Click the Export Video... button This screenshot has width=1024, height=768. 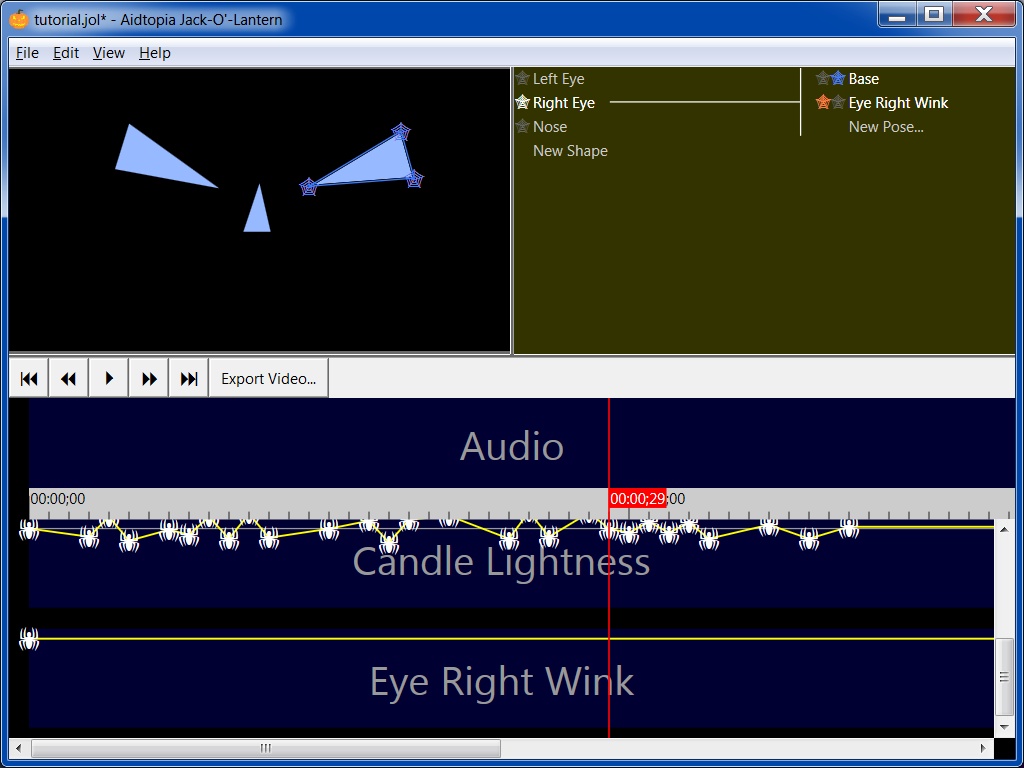click(268, 378)
